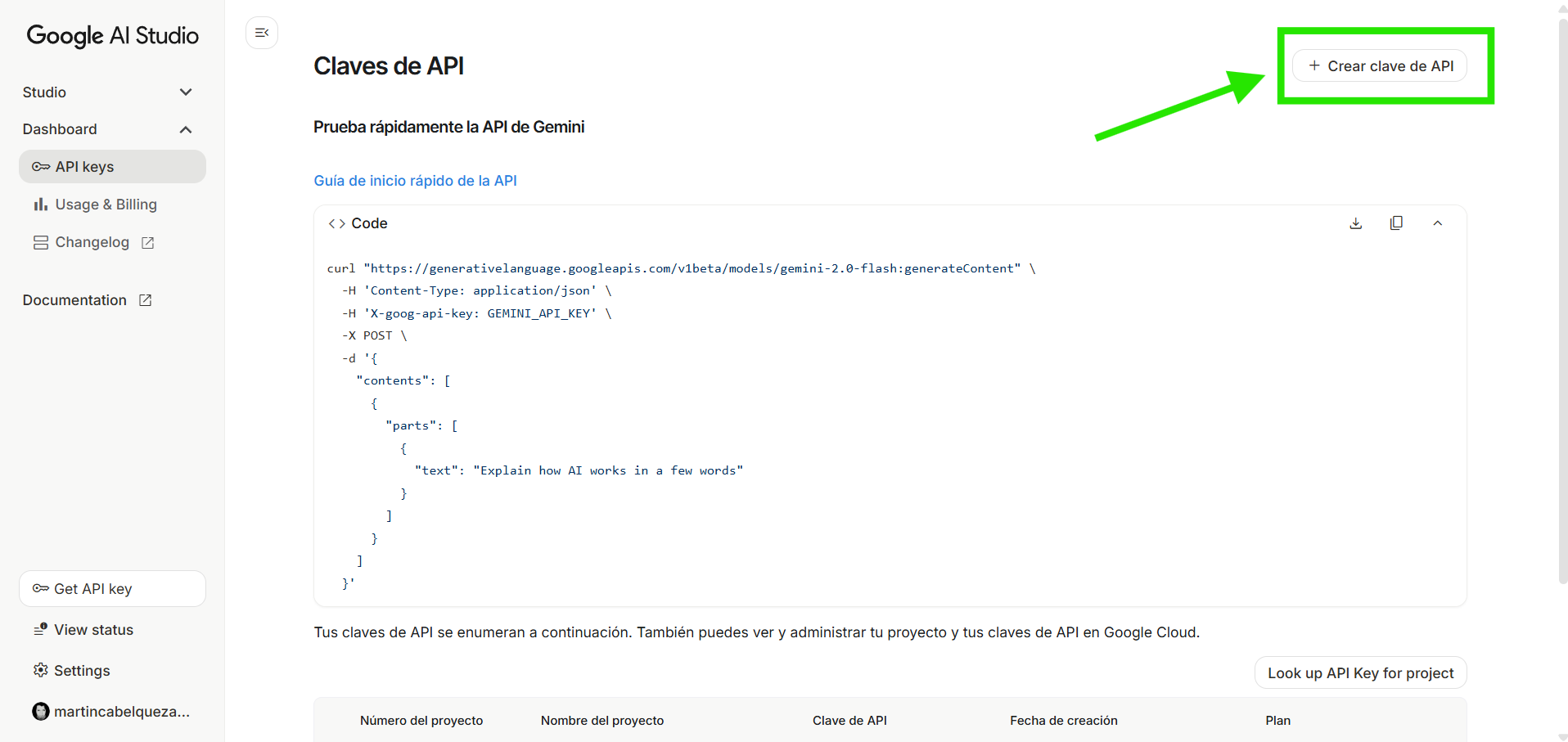
Task: Click the Clave de API column header
Action: (849, 721)
